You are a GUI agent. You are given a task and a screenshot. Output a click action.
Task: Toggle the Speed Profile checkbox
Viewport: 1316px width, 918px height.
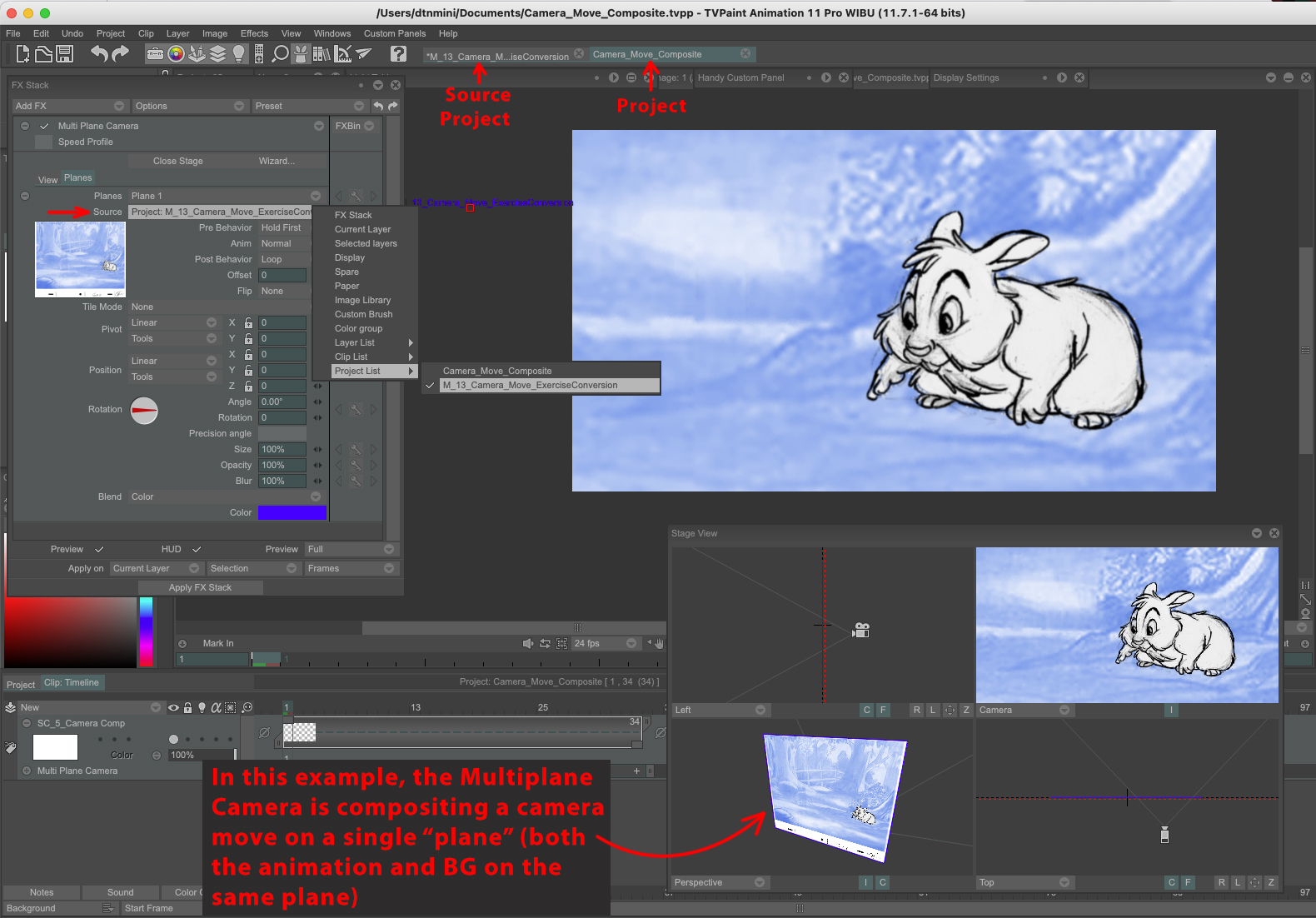point(44,142)
